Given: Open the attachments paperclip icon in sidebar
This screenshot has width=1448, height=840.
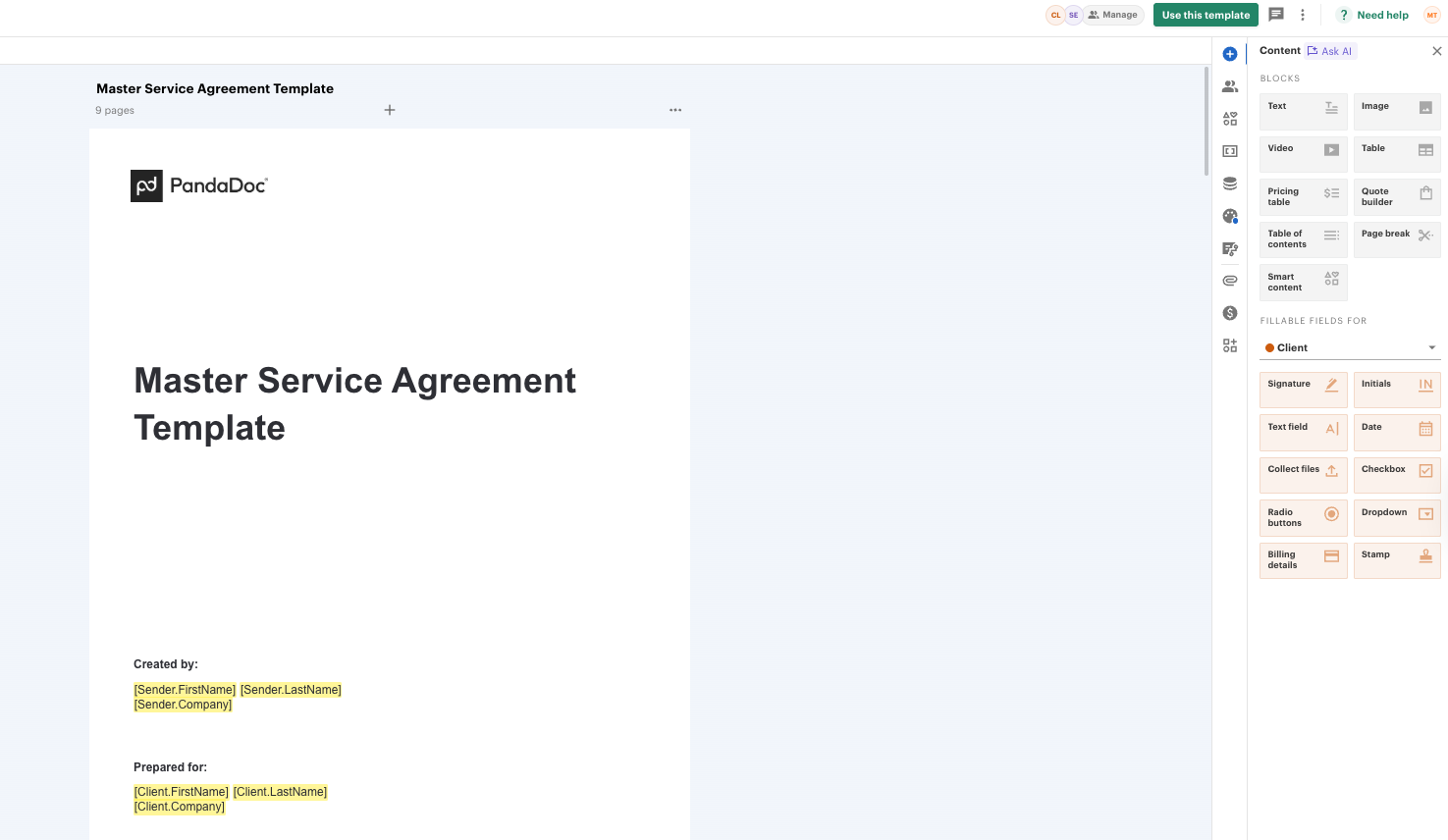Looking at the screenshot, I should (x=1230, y=281).
